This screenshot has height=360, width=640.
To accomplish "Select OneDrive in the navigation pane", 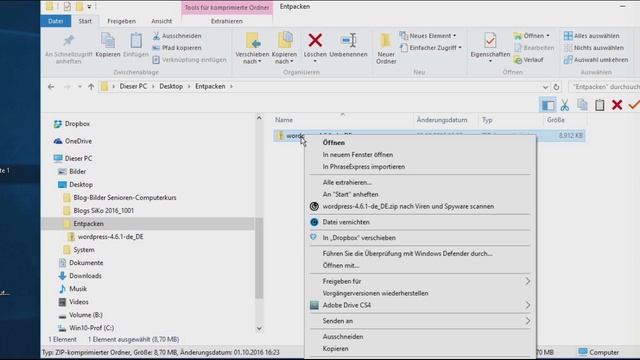I will (78, 141).
